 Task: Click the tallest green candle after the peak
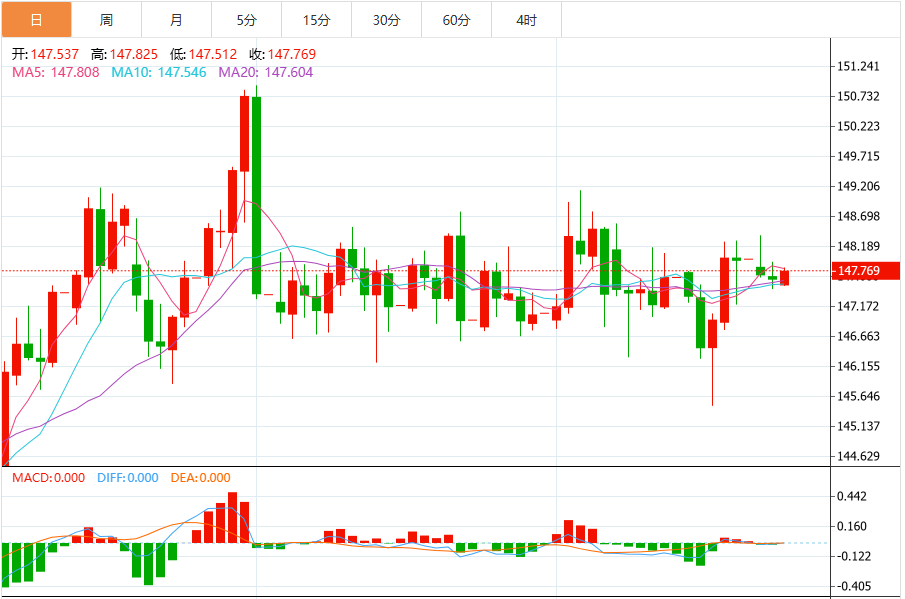point(256,195)
